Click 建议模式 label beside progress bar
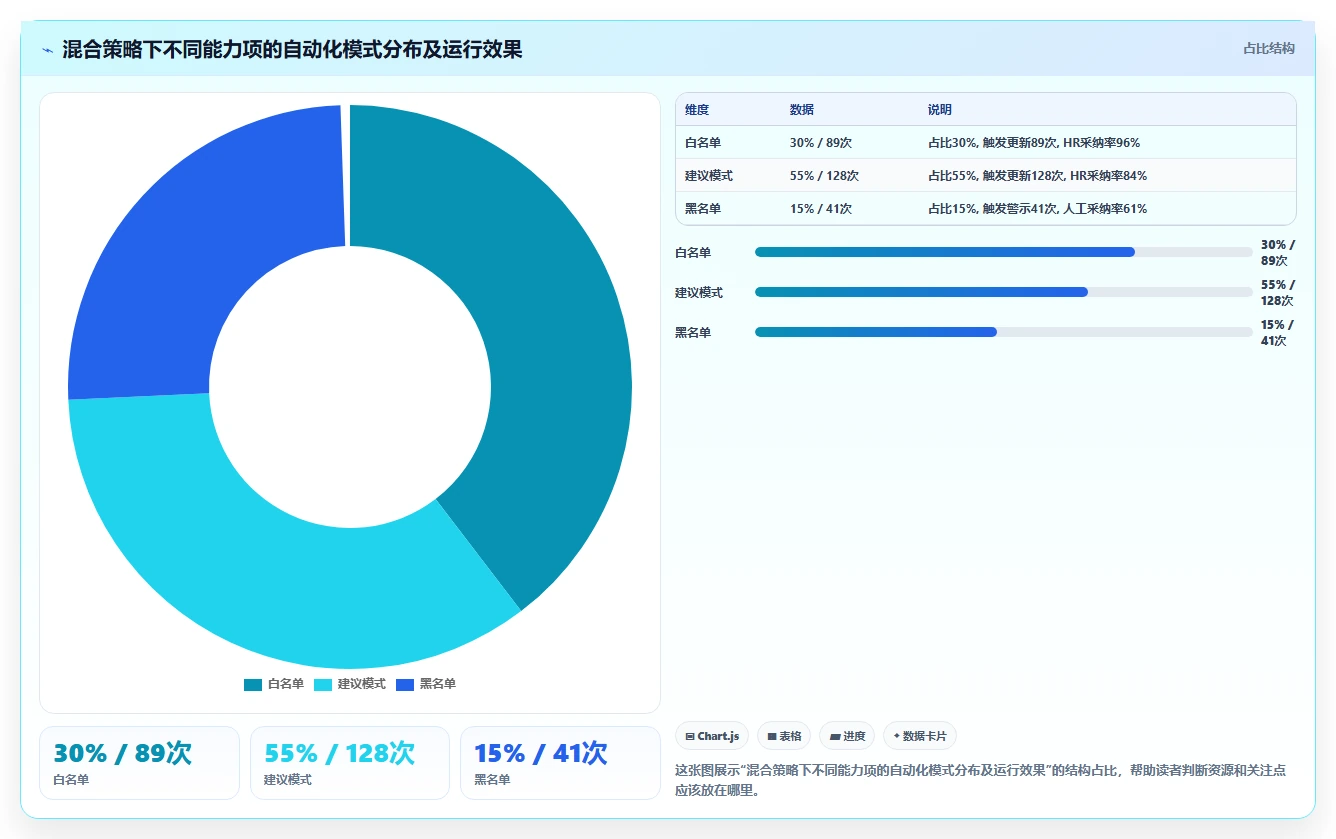Viewport: 1336px width, 839px height. [699, 293]
